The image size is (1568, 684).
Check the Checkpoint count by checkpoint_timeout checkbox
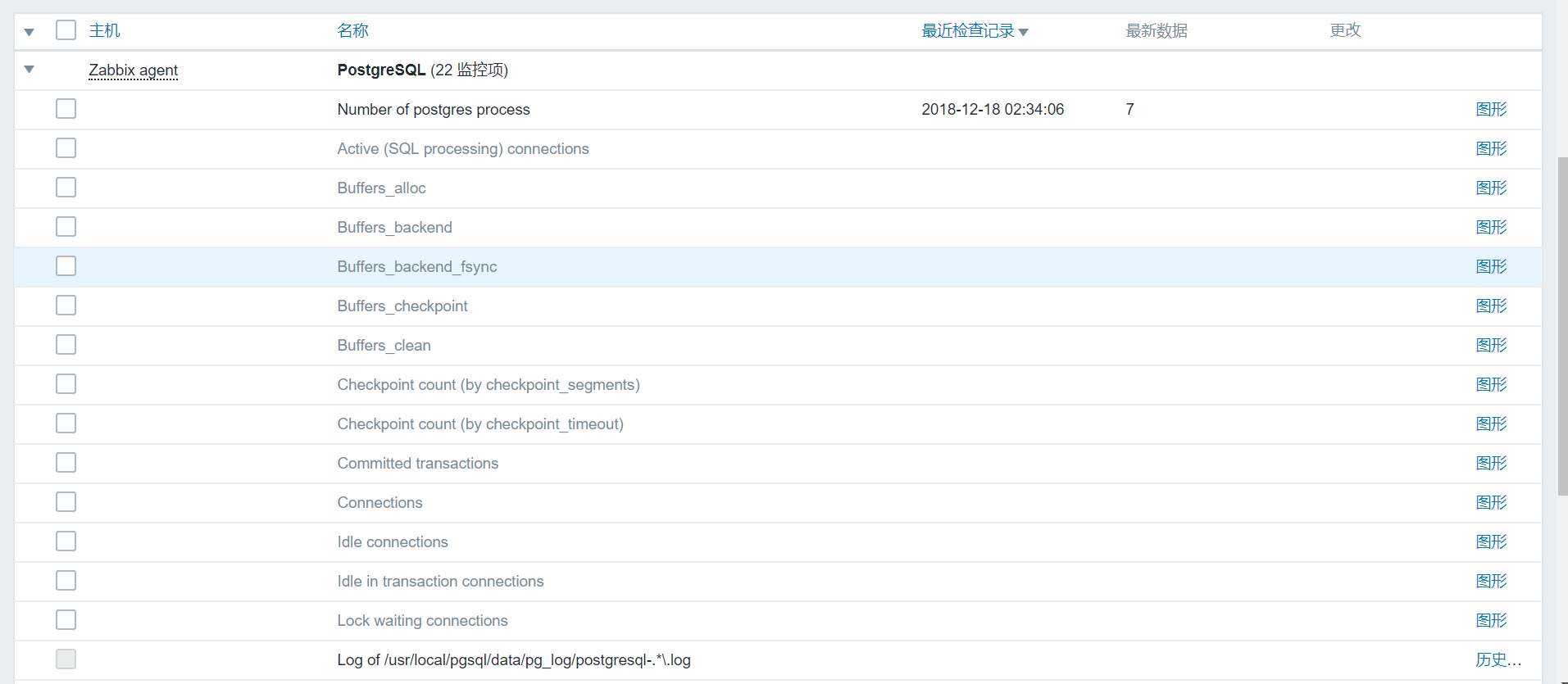pos(66,424)
